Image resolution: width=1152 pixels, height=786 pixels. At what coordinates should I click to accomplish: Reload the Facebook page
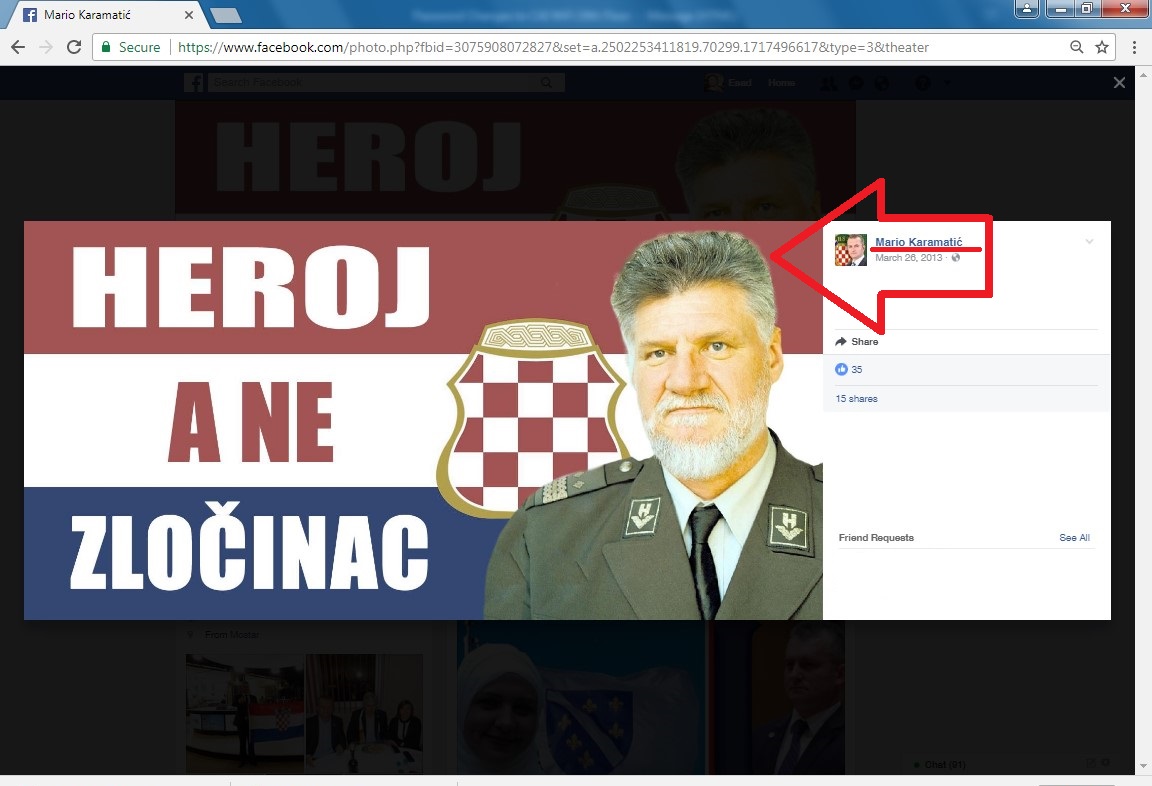pyautogui.click(x=73, y=47)
